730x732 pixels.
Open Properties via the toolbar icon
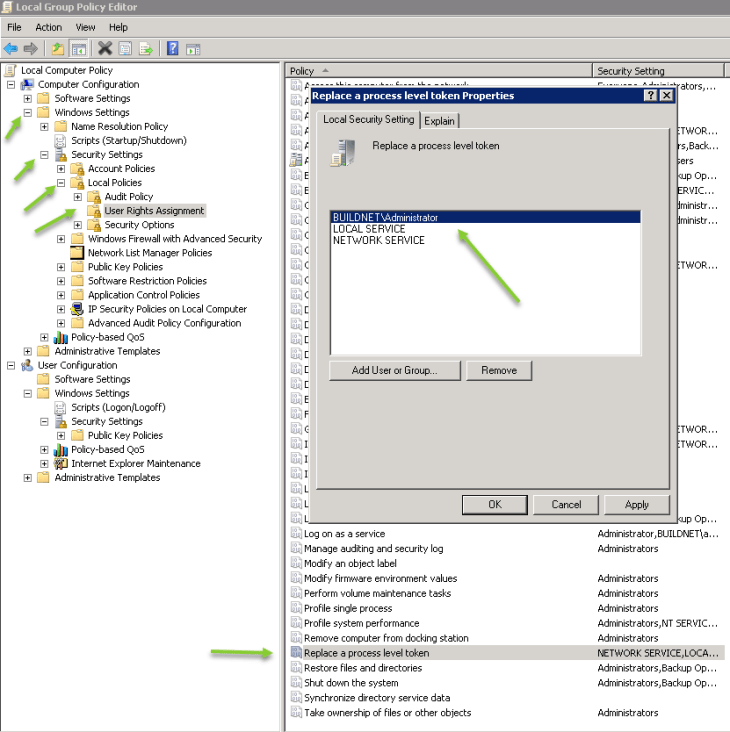tap(125, 48)
